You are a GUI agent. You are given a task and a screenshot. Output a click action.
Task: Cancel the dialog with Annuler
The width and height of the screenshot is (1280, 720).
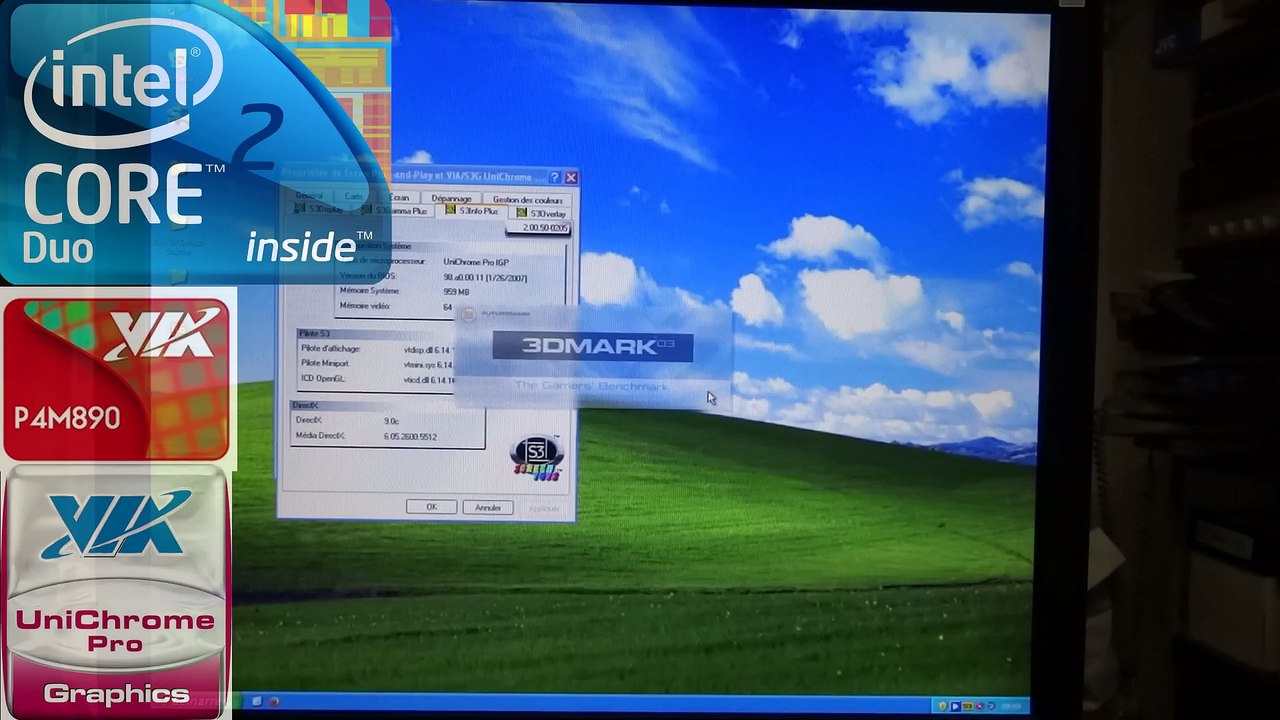488,508
